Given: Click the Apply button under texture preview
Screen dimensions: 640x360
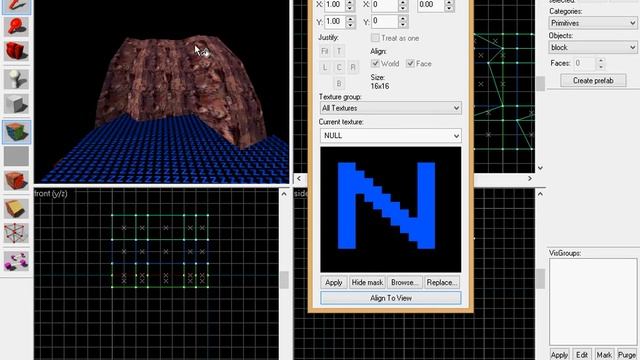Looking at the screenshot, I should pos(333,282).
